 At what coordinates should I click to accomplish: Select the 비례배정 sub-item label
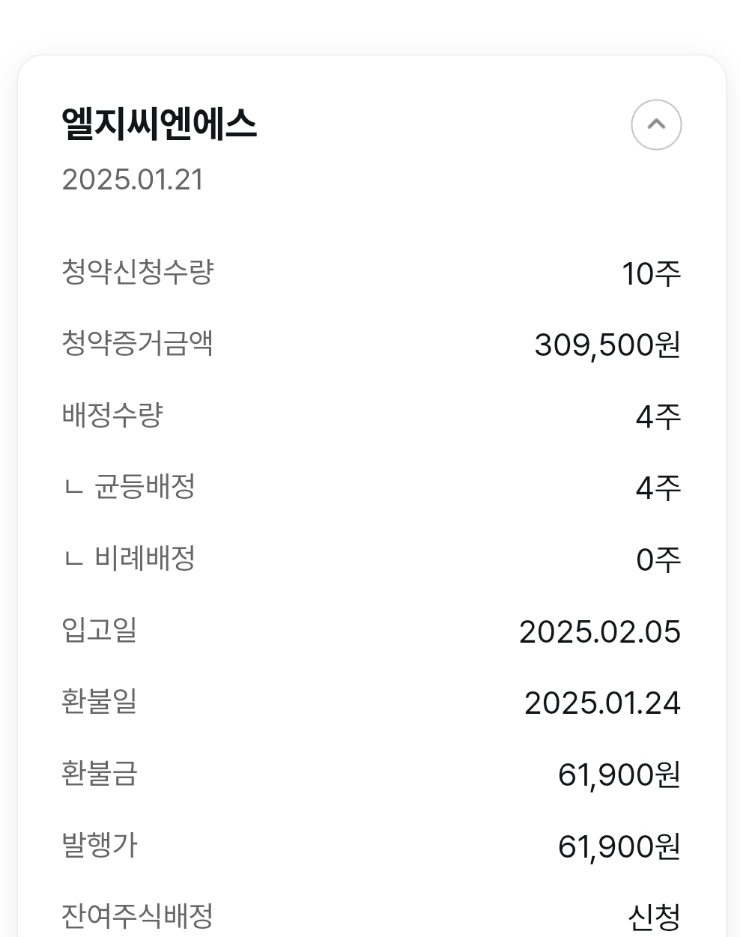[145, 558]
